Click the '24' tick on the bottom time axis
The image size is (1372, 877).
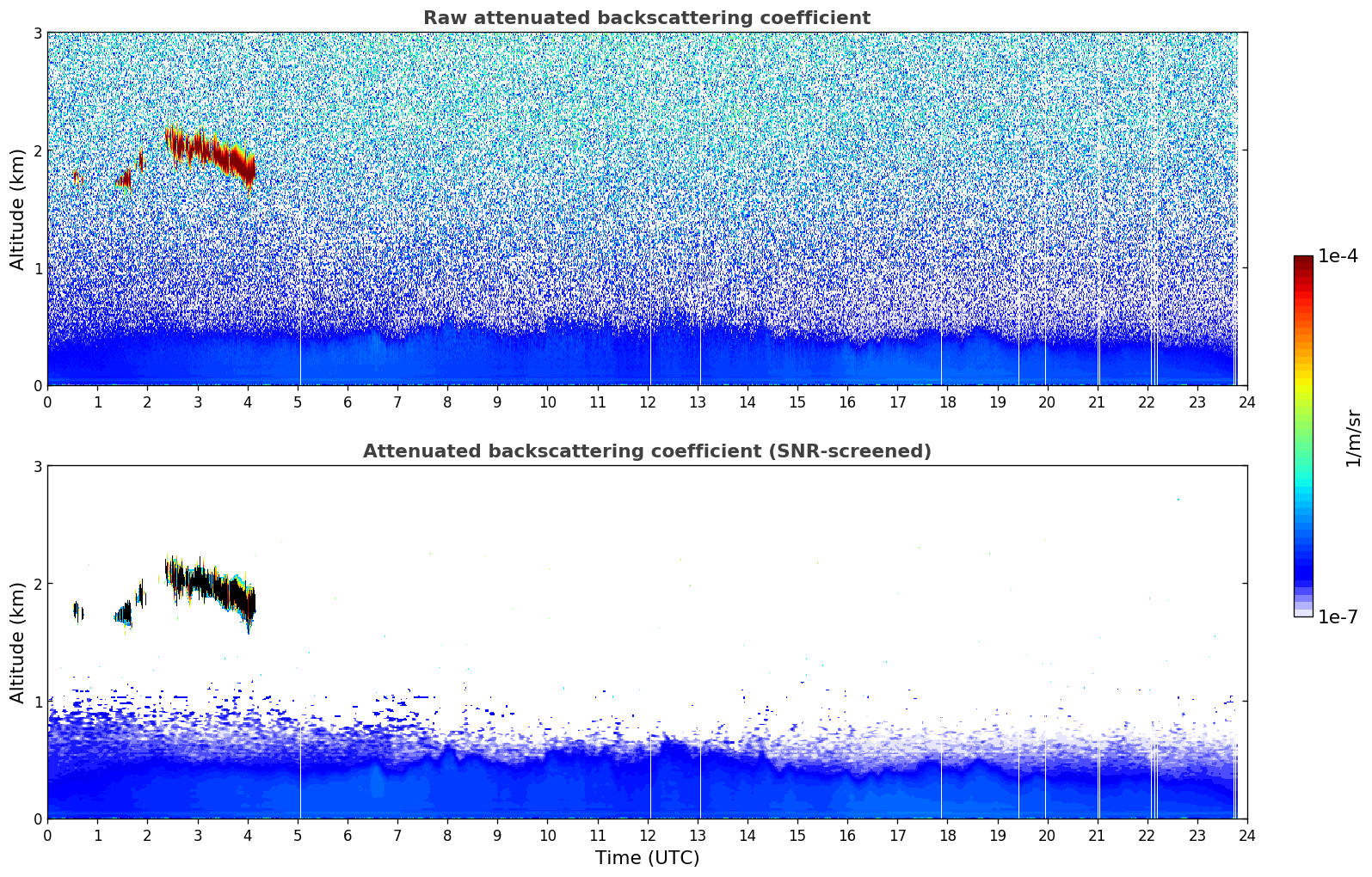1247,836
